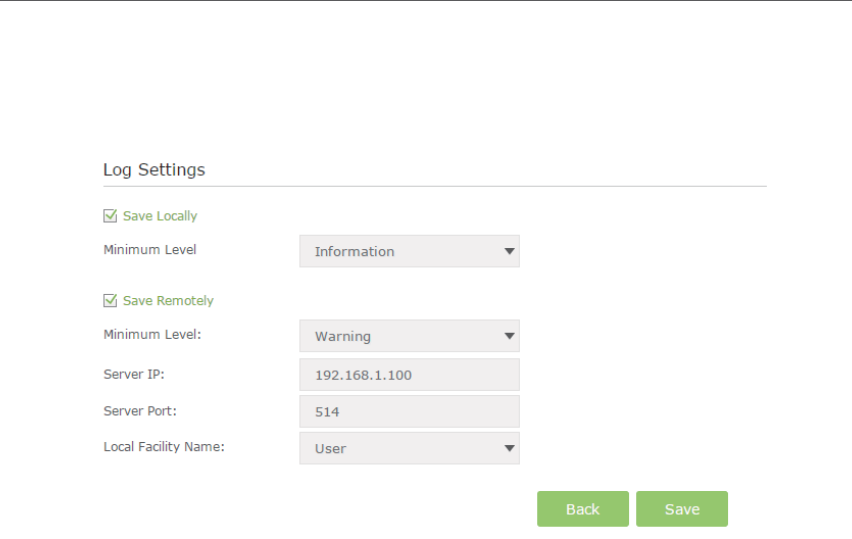
Task: Click the arrow on the Warning dropdown
Action: click(509, 336)
